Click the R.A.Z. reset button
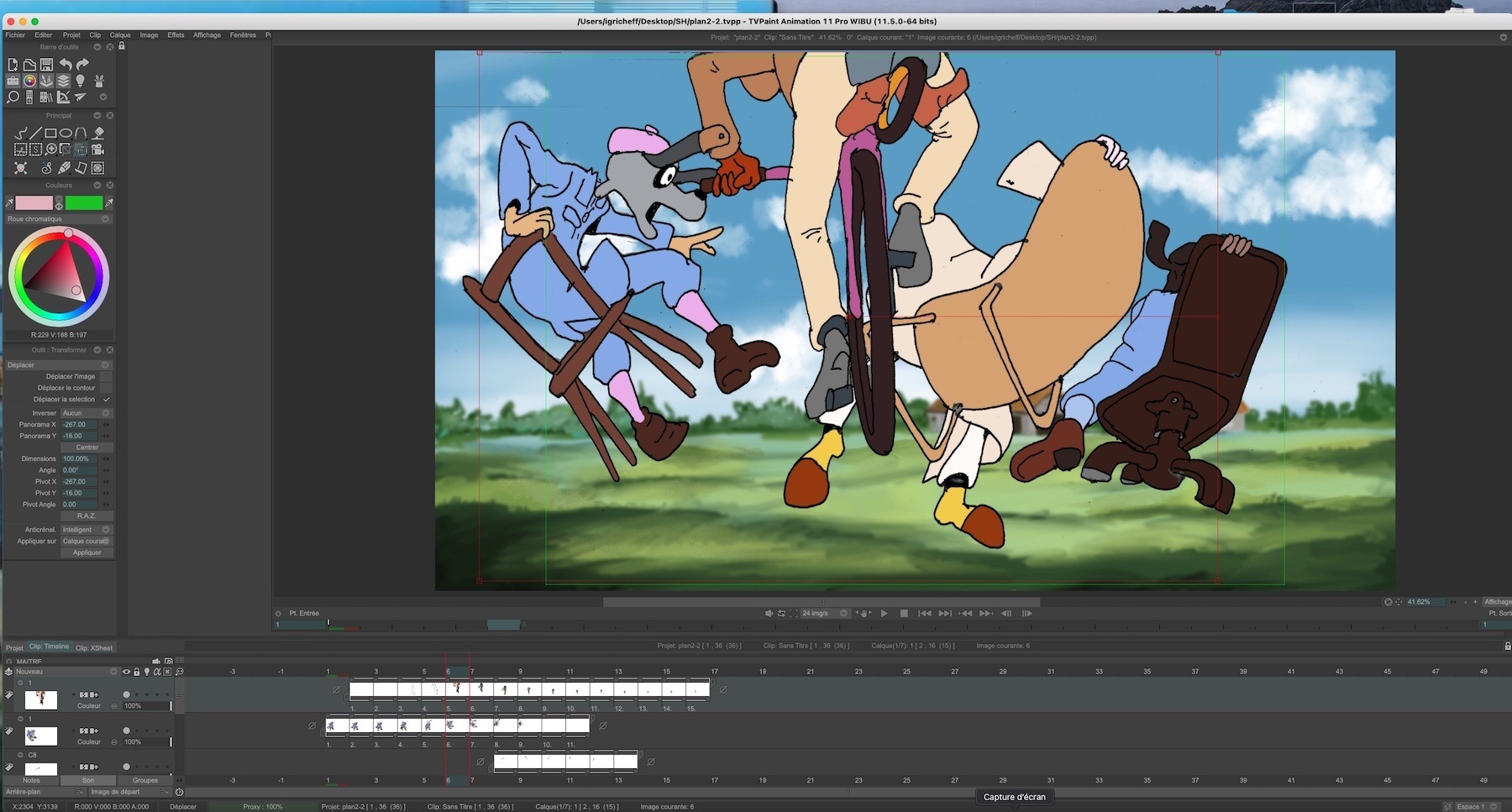Screen dimensions: 1512x812 click(x=87, y=516)
